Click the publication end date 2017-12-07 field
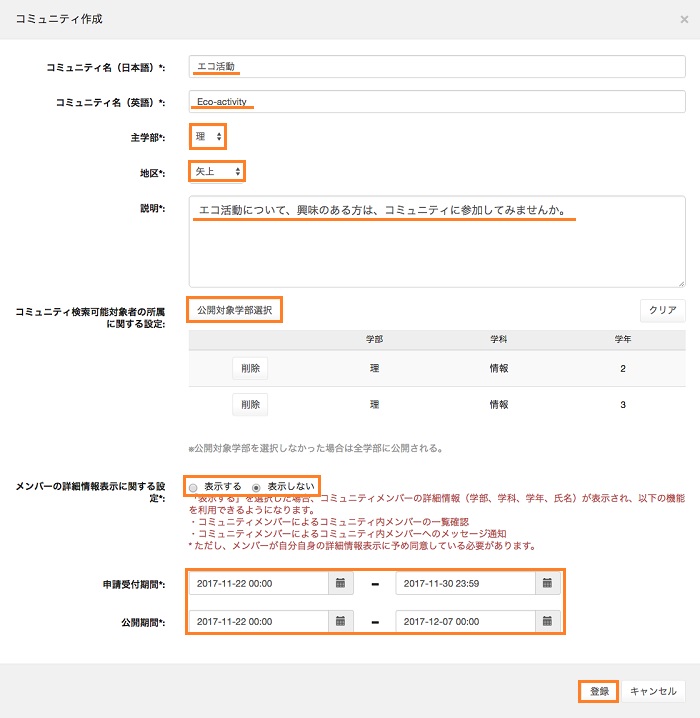This screenshot has height=718, width=700. pos(465,621)
